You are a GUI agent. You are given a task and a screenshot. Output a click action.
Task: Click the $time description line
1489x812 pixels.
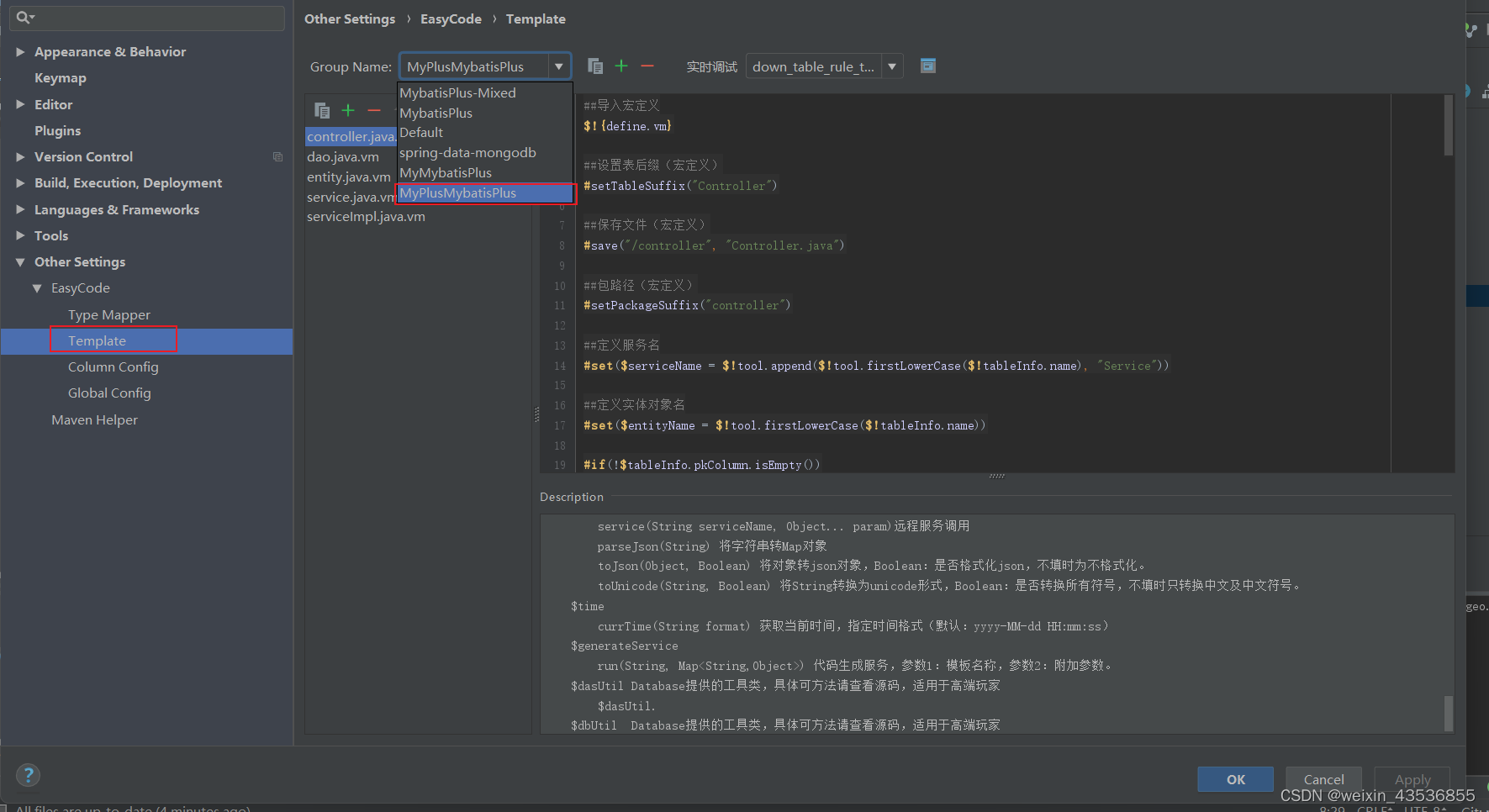(x=587, y=606)
